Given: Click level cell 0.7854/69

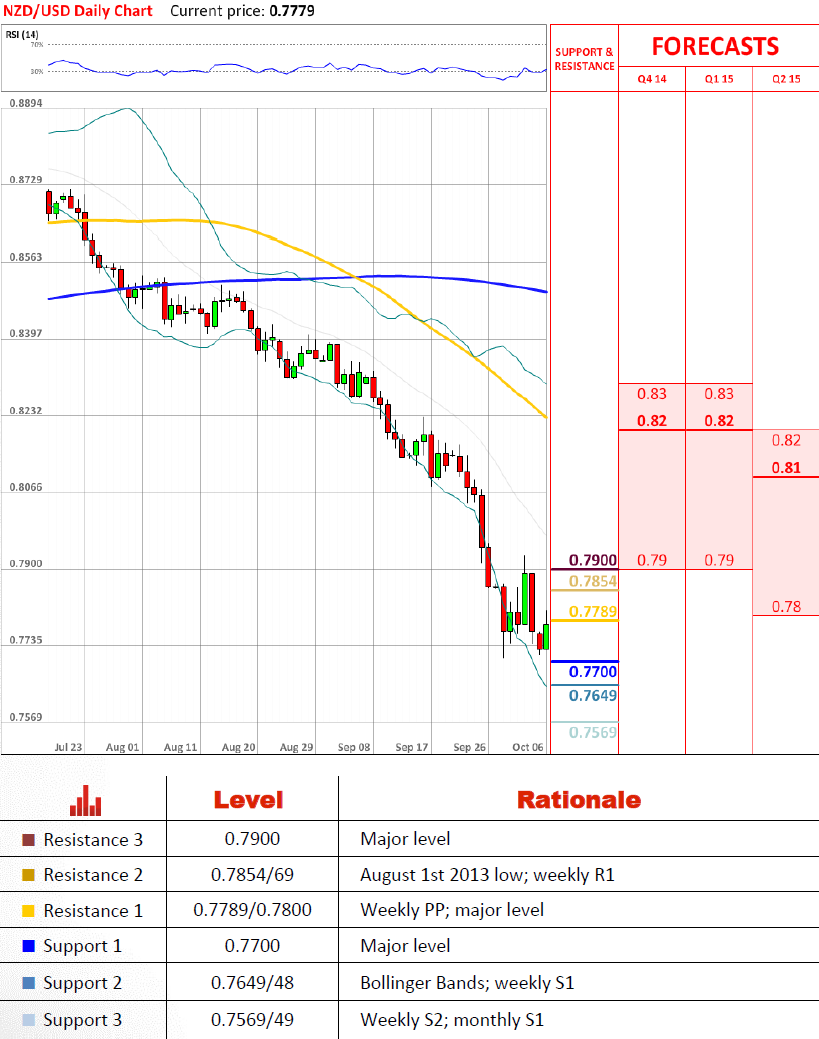Looking at the screenshot, I should tap(252, 875).
